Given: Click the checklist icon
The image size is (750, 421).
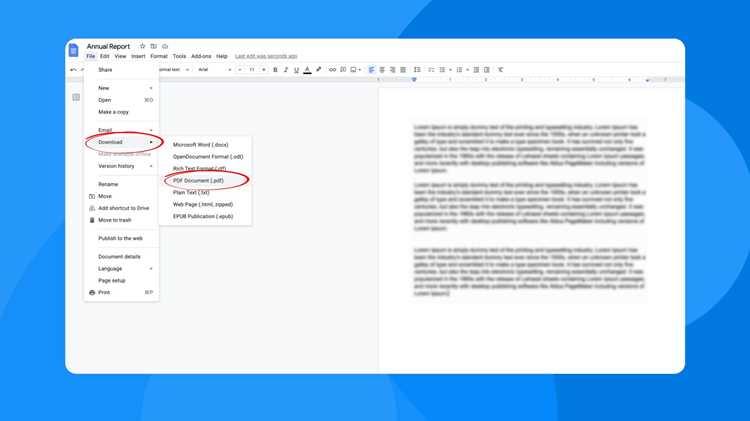Looking at the screenshot, I should [431, 70].
